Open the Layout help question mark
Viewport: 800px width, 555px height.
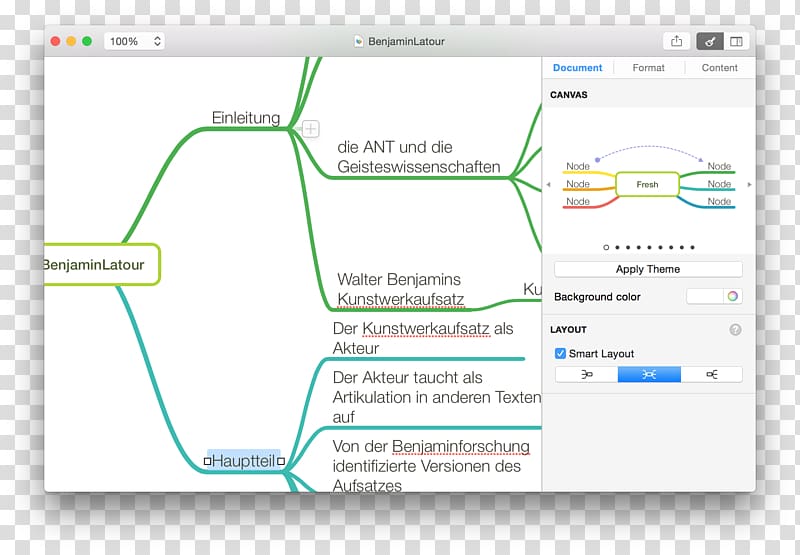click(x=735, y=330)
